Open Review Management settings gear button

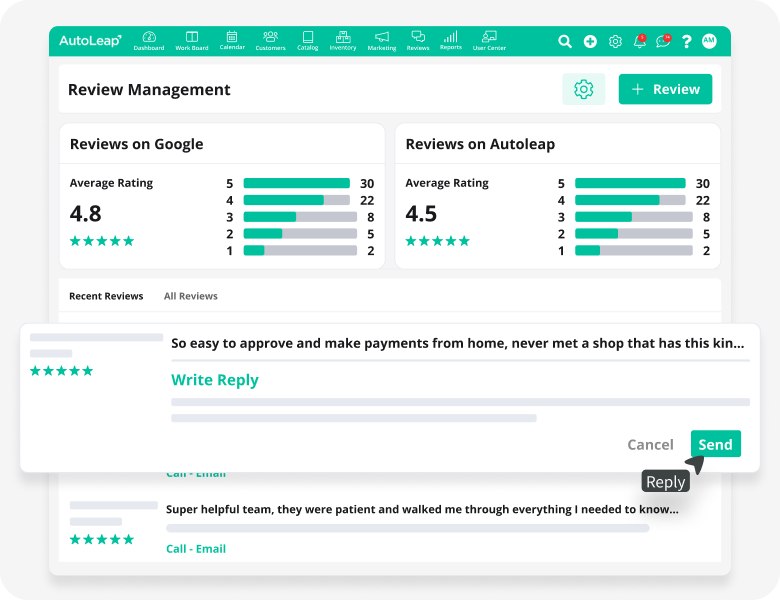583,89
